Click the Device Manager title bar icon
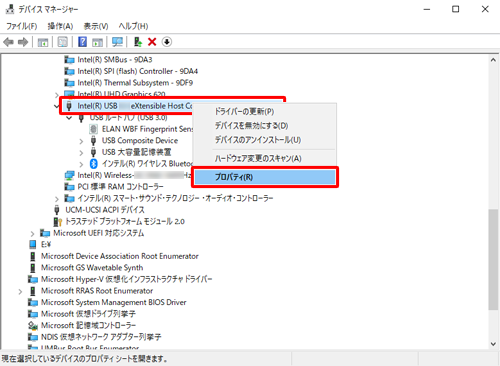 (x=10, y=9)
